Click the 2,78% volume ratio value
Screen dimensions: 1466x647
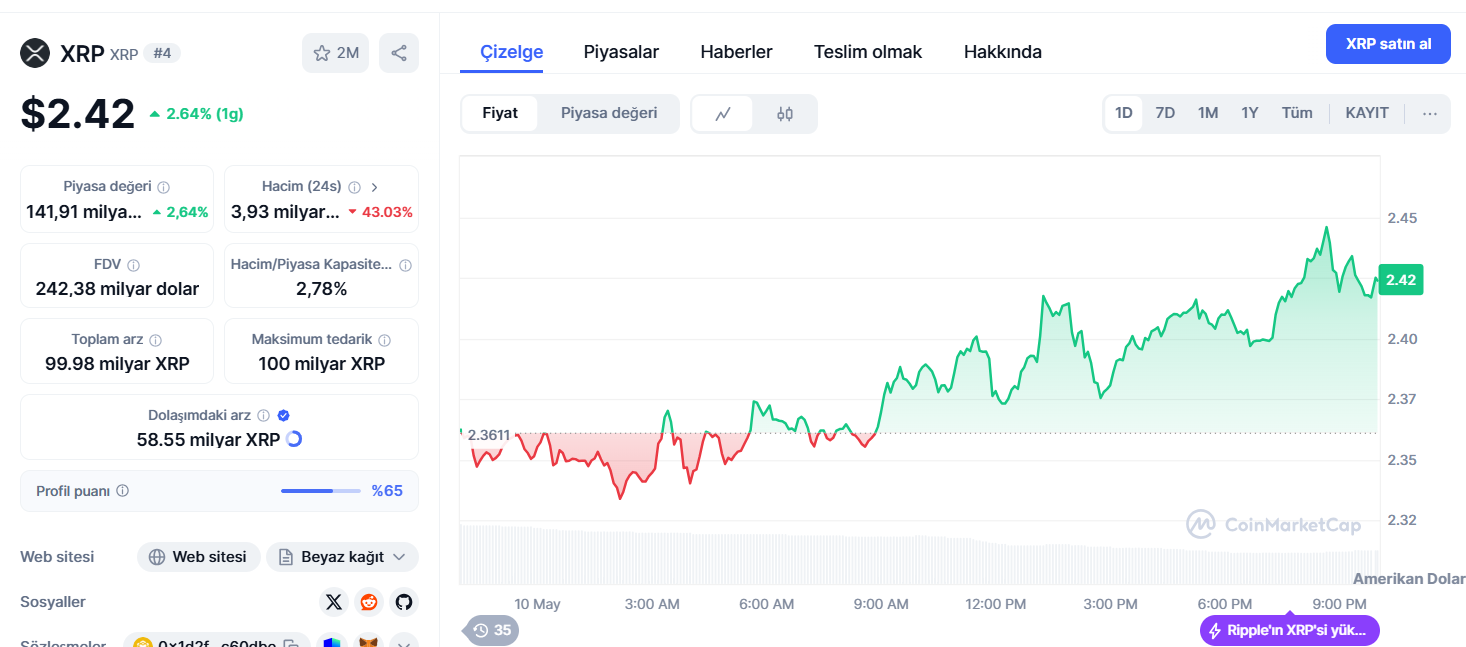(x=321, y=289)
